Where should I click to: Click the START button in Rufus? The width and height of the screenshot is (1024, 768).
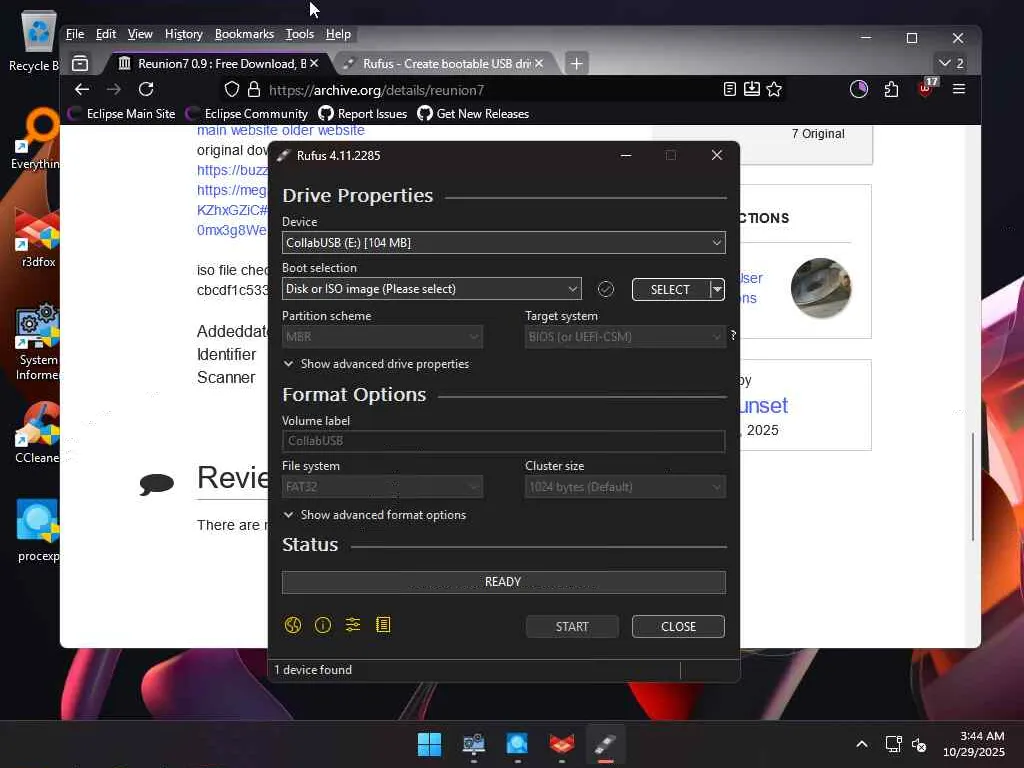[x=572, y=626]
